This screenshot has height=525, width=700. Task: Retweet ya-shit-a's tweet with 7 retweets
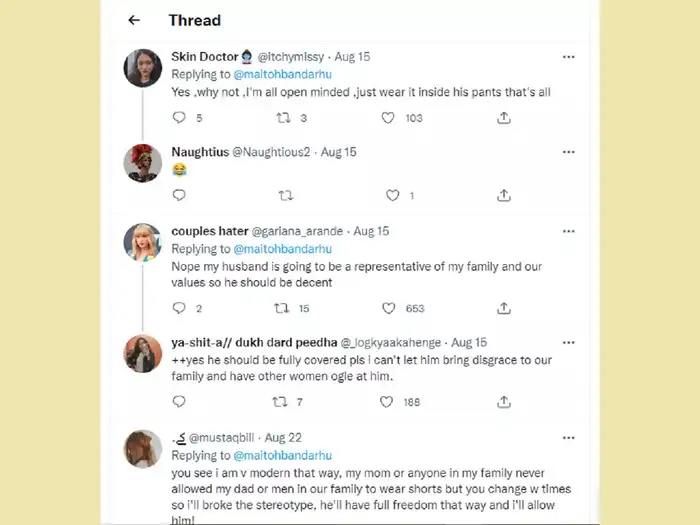coord(282,402)
